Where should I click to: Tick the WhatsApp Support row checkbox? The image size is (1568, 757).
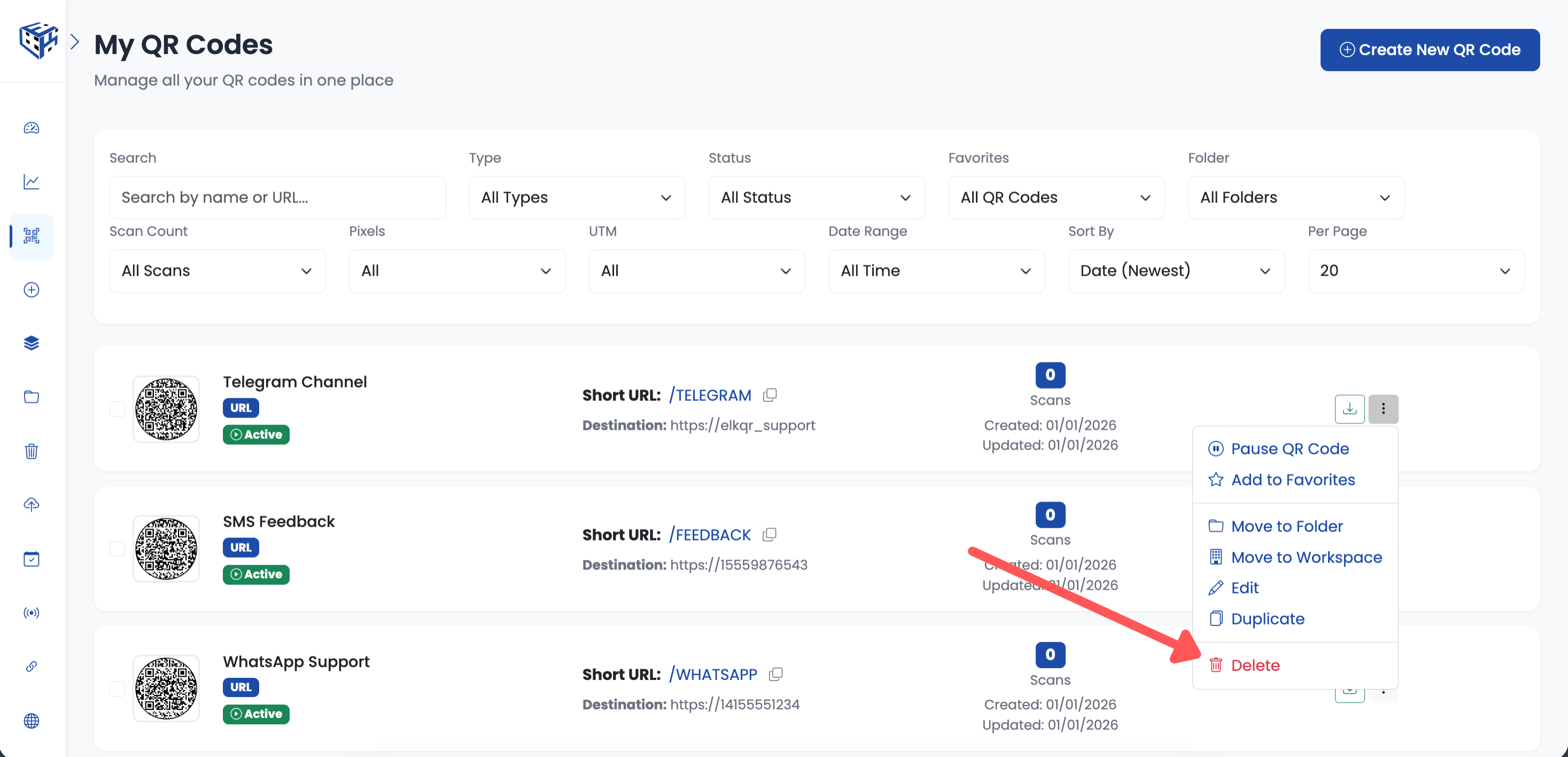(x=117, y=688)
